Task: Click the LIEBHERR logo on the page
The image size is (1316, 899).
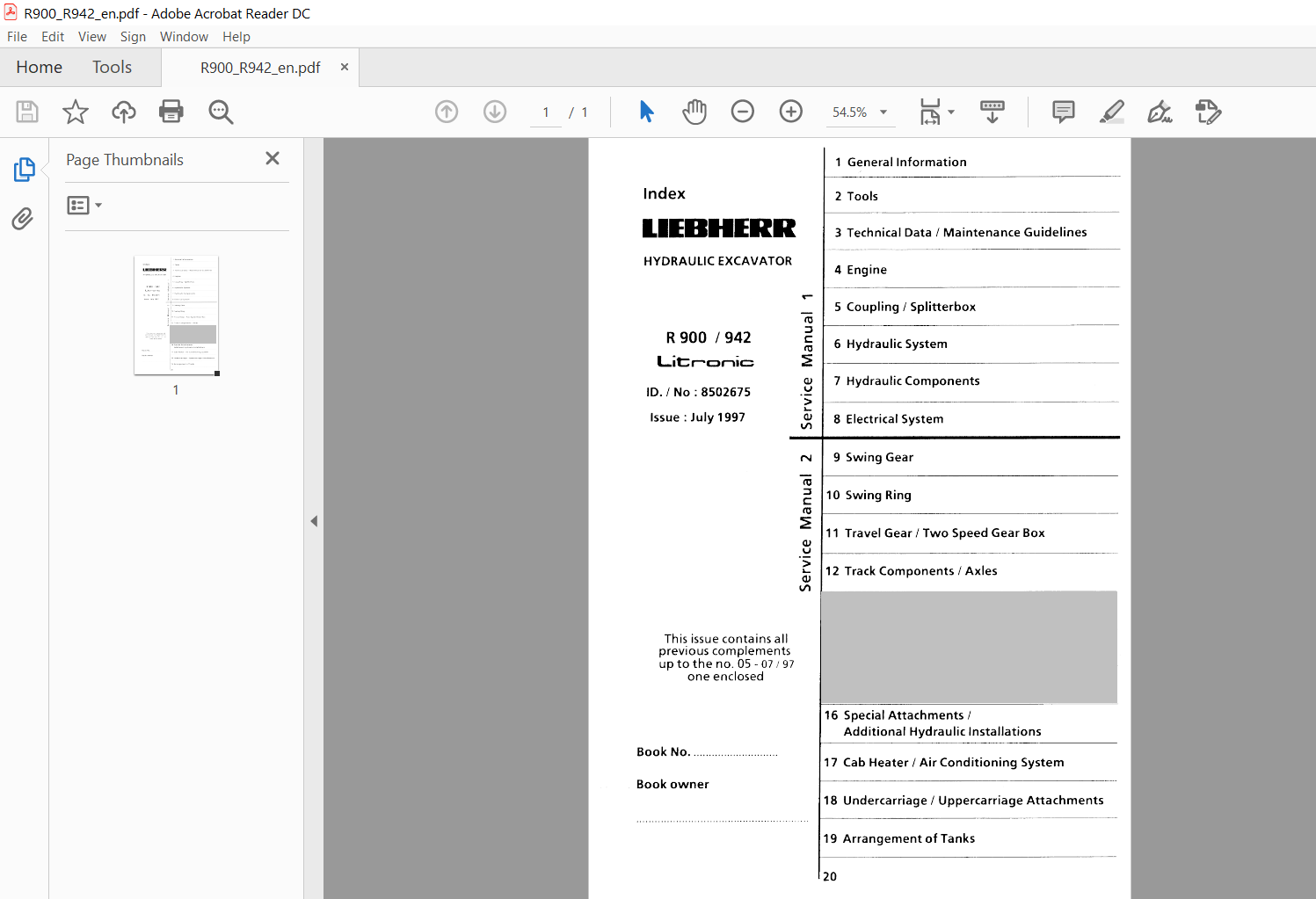Action: [x=719, y=228]
